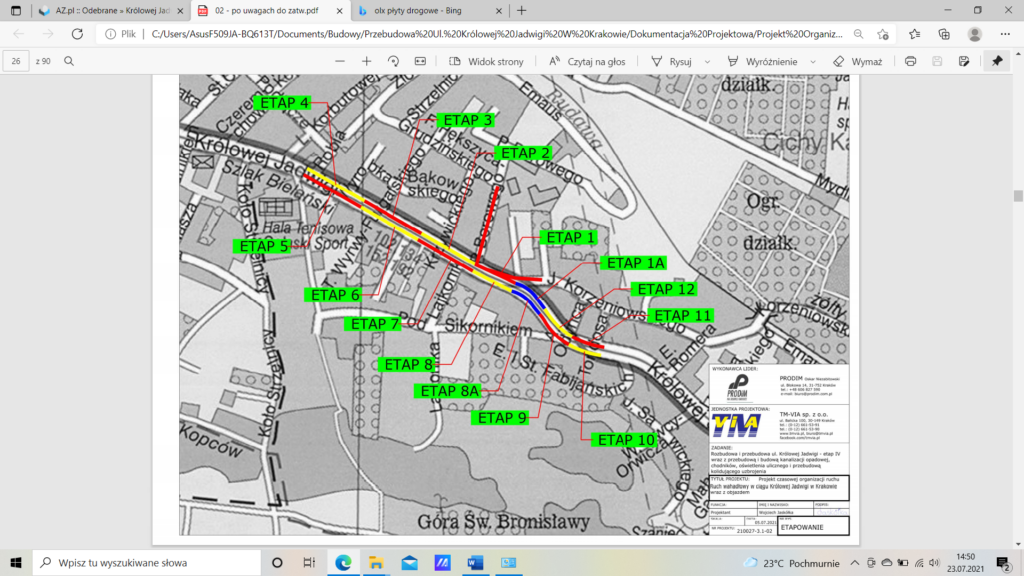Click the zoom in (plus) button
1024x576 pixels.
pos(366,61)
